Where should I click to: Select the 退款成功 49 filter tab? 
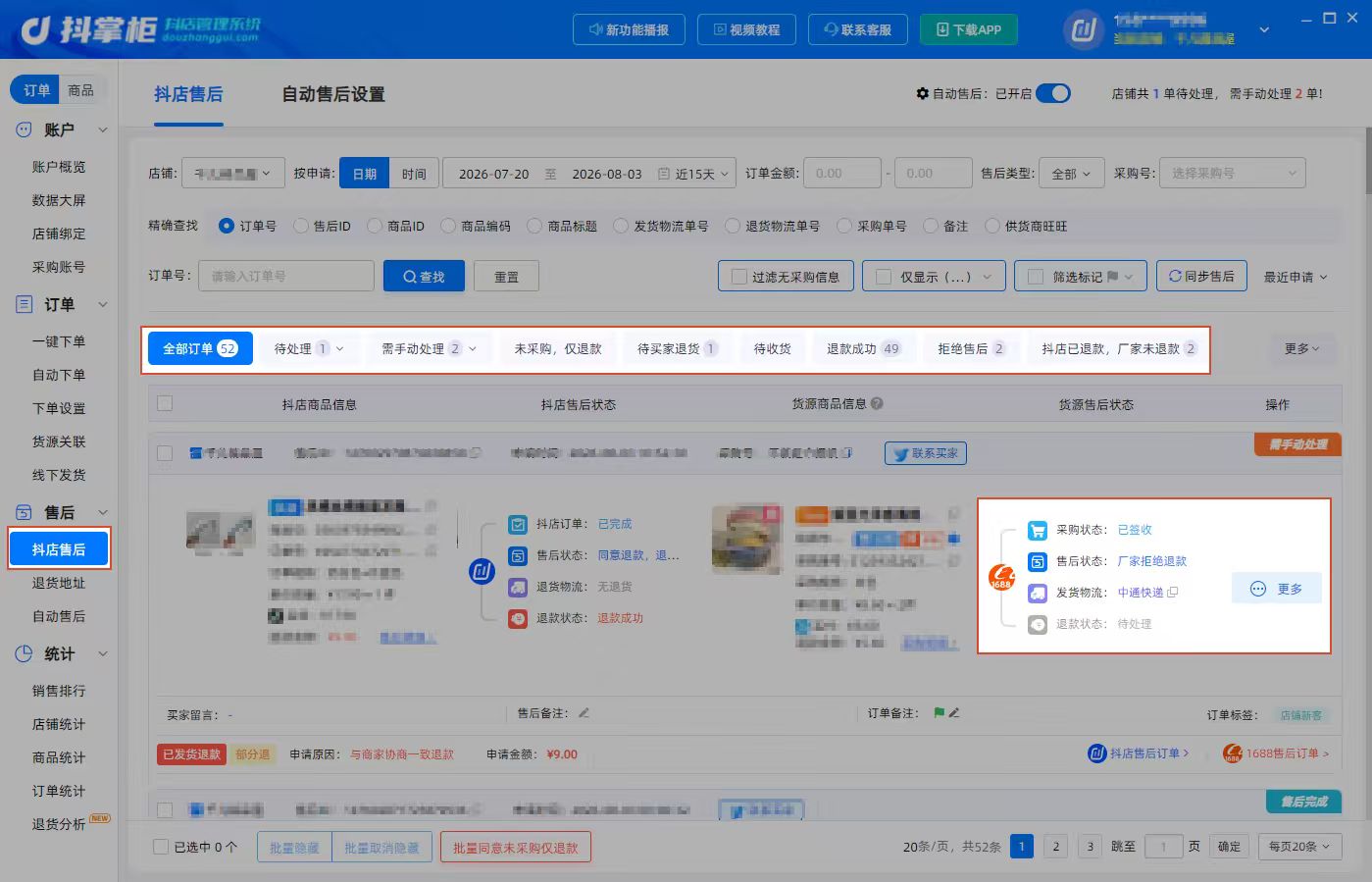[x=863, y=348]
